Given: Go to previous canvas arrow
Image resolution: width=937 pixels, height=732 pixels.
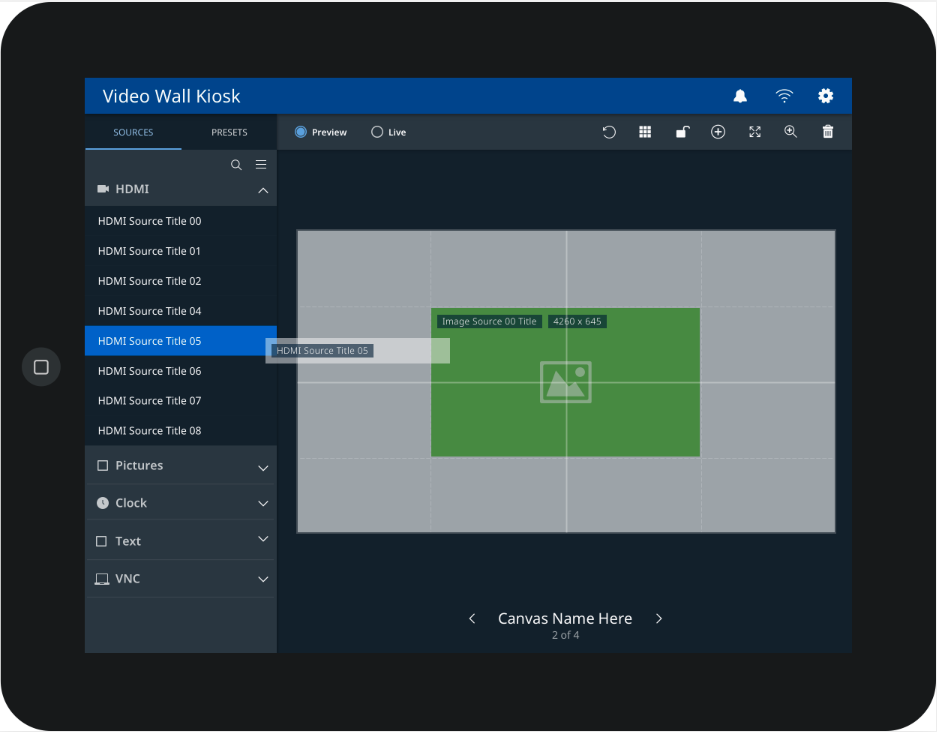Looking at the screenshot, I should (472, 618).
